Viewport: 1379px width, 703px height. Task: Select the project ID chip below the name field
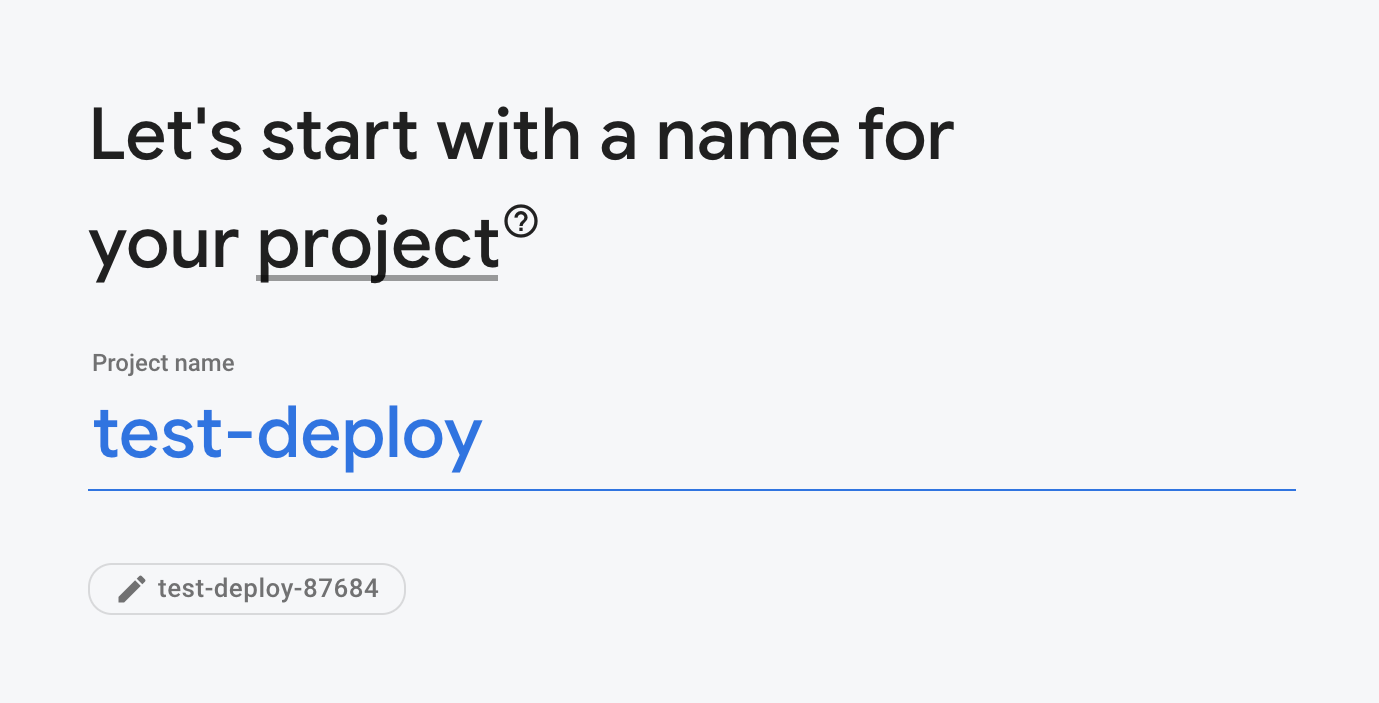pyautogui.click(x=247, y=588)
